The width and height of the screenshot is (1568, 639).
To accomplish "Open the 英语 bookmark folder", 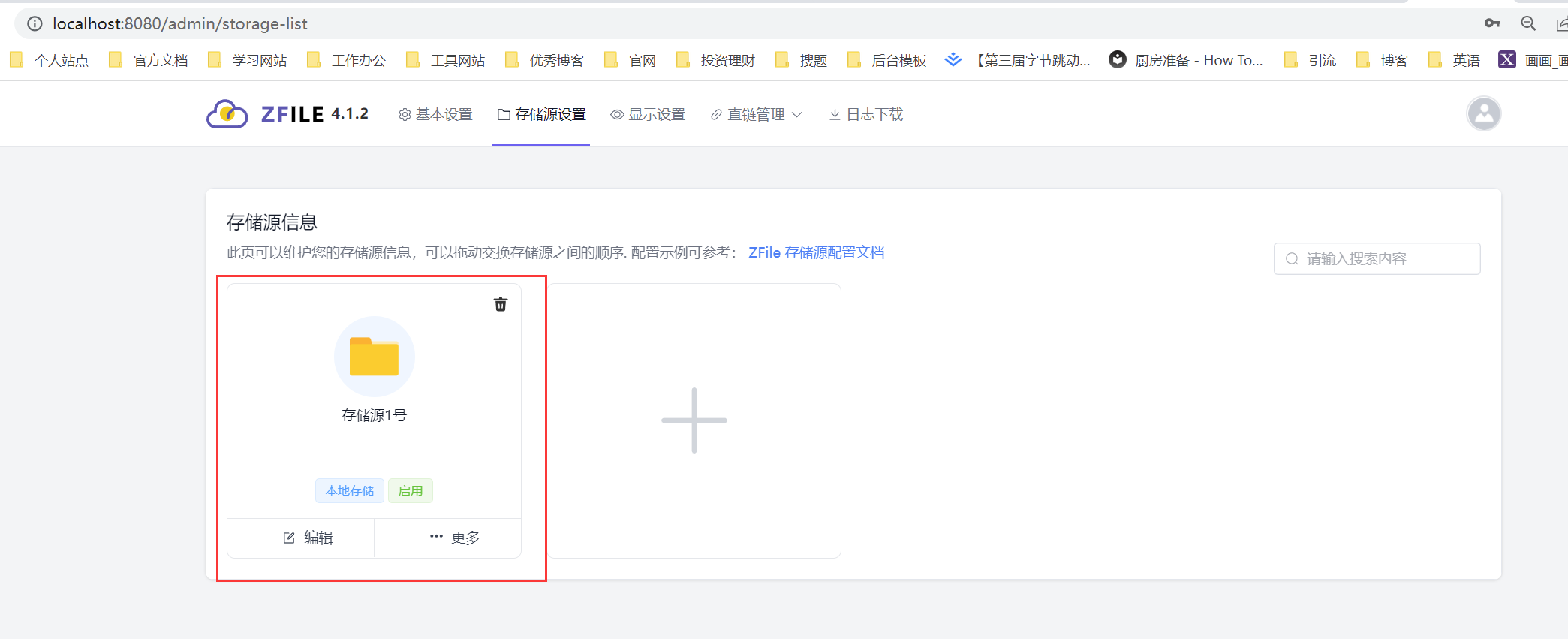I will [x=1454, y=60].
